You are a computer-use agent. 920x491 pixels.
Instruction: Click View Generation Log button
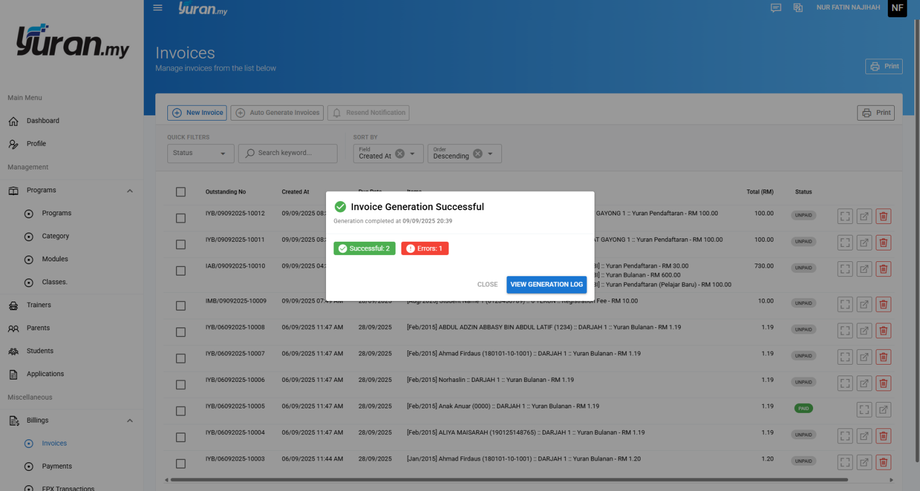click(546, 285)
